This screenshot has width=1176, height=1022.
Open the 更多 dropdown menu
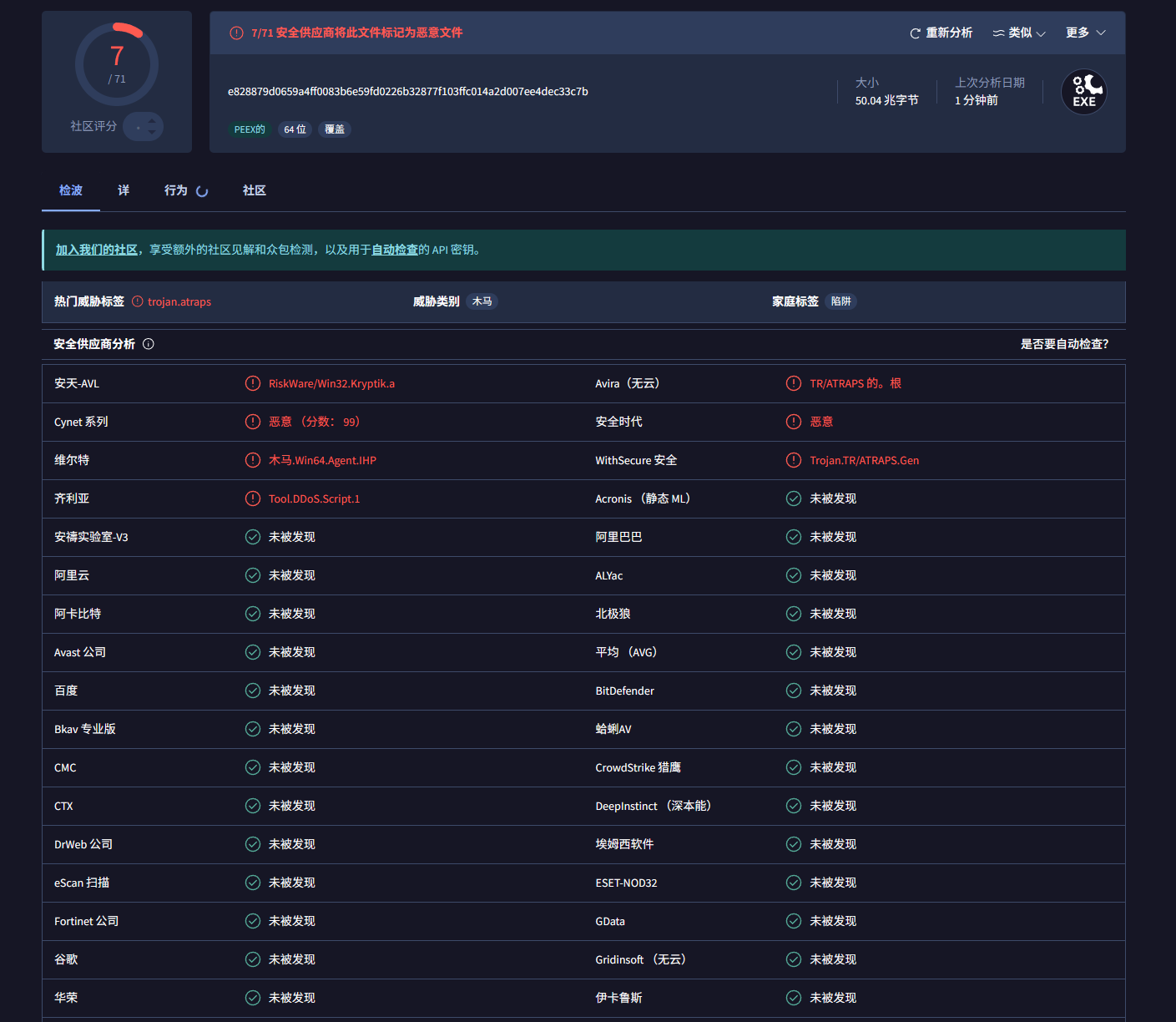click(1085, 33)
